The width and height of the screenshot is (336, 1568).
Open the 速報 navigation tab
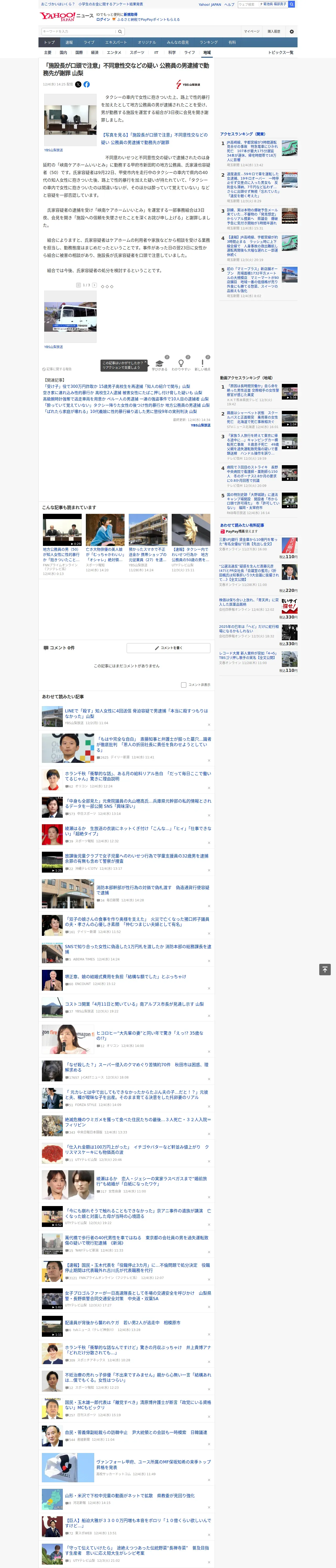[x=69, y=43]
